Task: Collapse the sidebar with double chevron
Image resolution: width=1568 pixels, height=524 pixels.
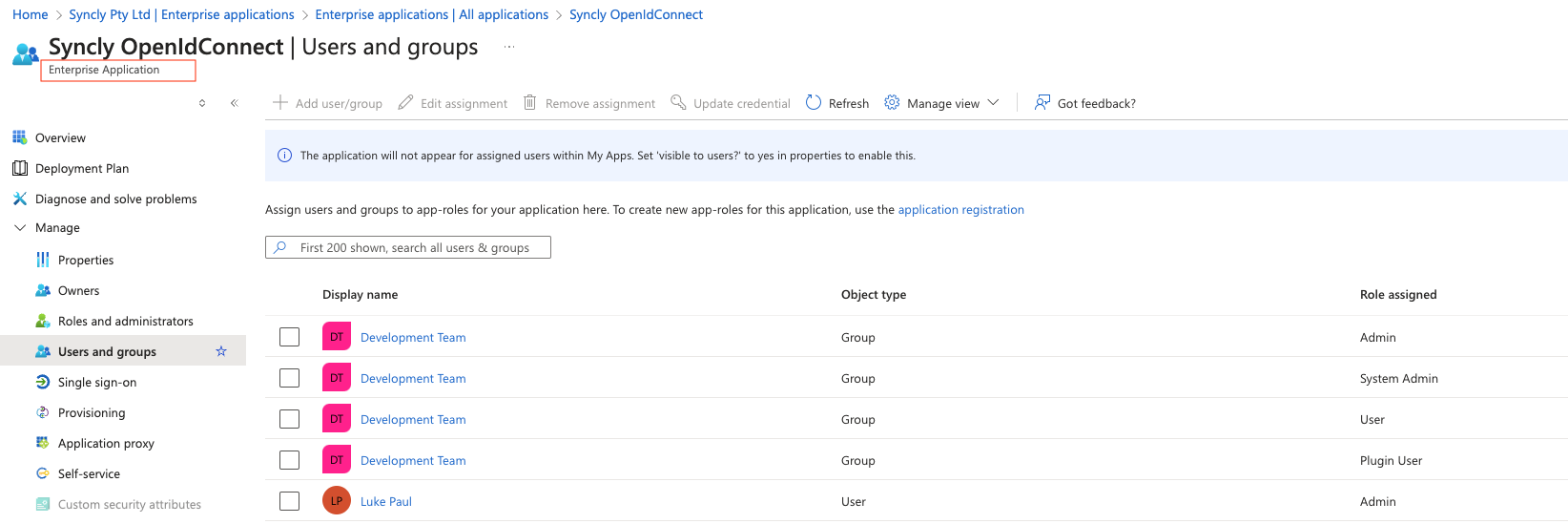Action: click(x=235, y=103)
